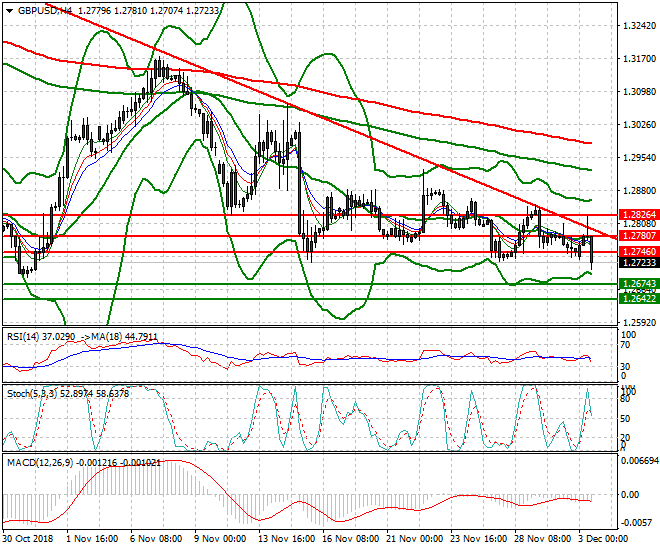The image size is (660, 550).
Task: Select the 23 Nov 16:00 time axis label
Action: [479, 539]
